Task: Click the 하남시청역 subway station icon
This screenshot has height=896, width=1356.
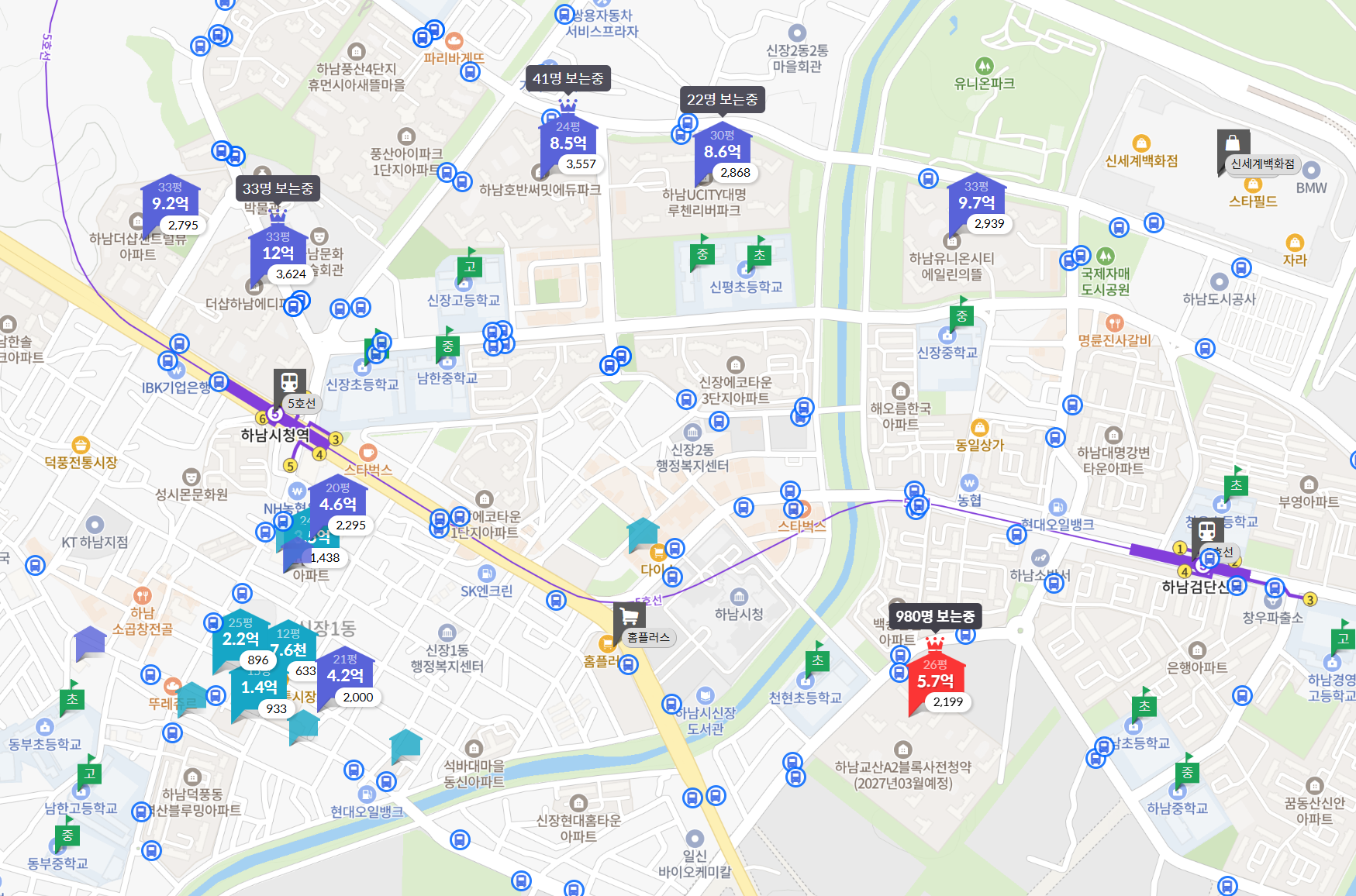Action: 289,381
